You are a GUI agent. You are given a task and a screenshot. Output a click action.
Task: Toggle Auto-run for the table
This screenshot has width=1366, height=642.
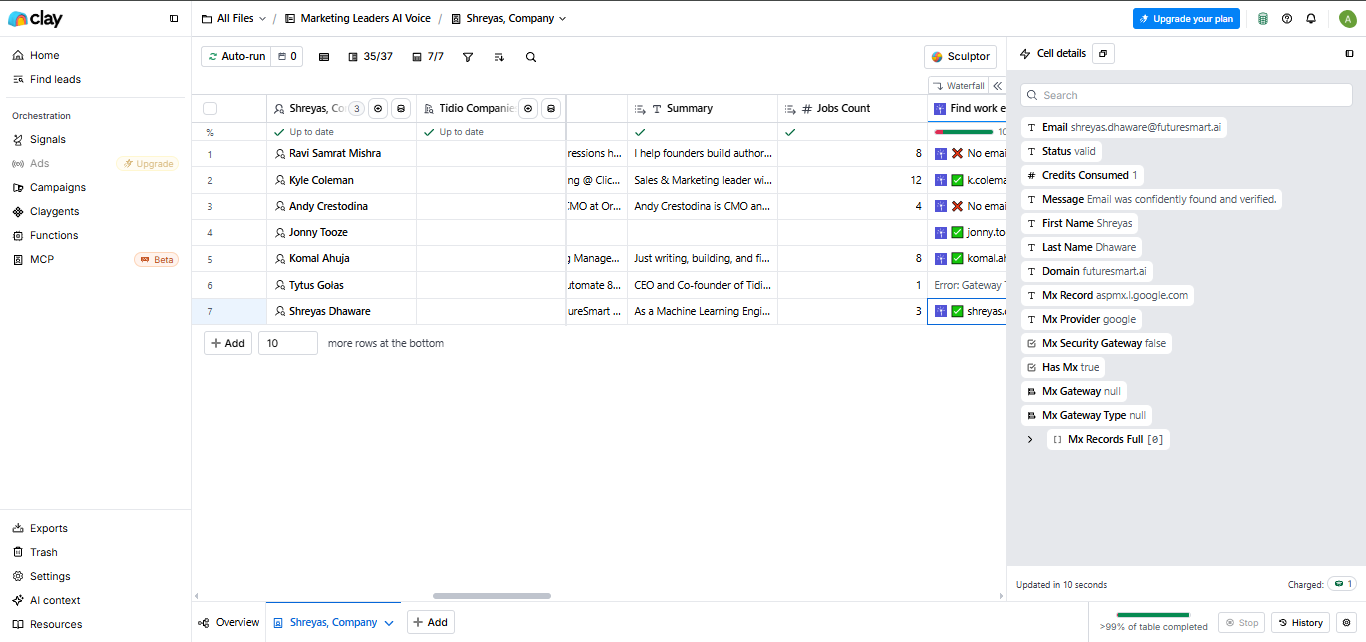[236, 57]
